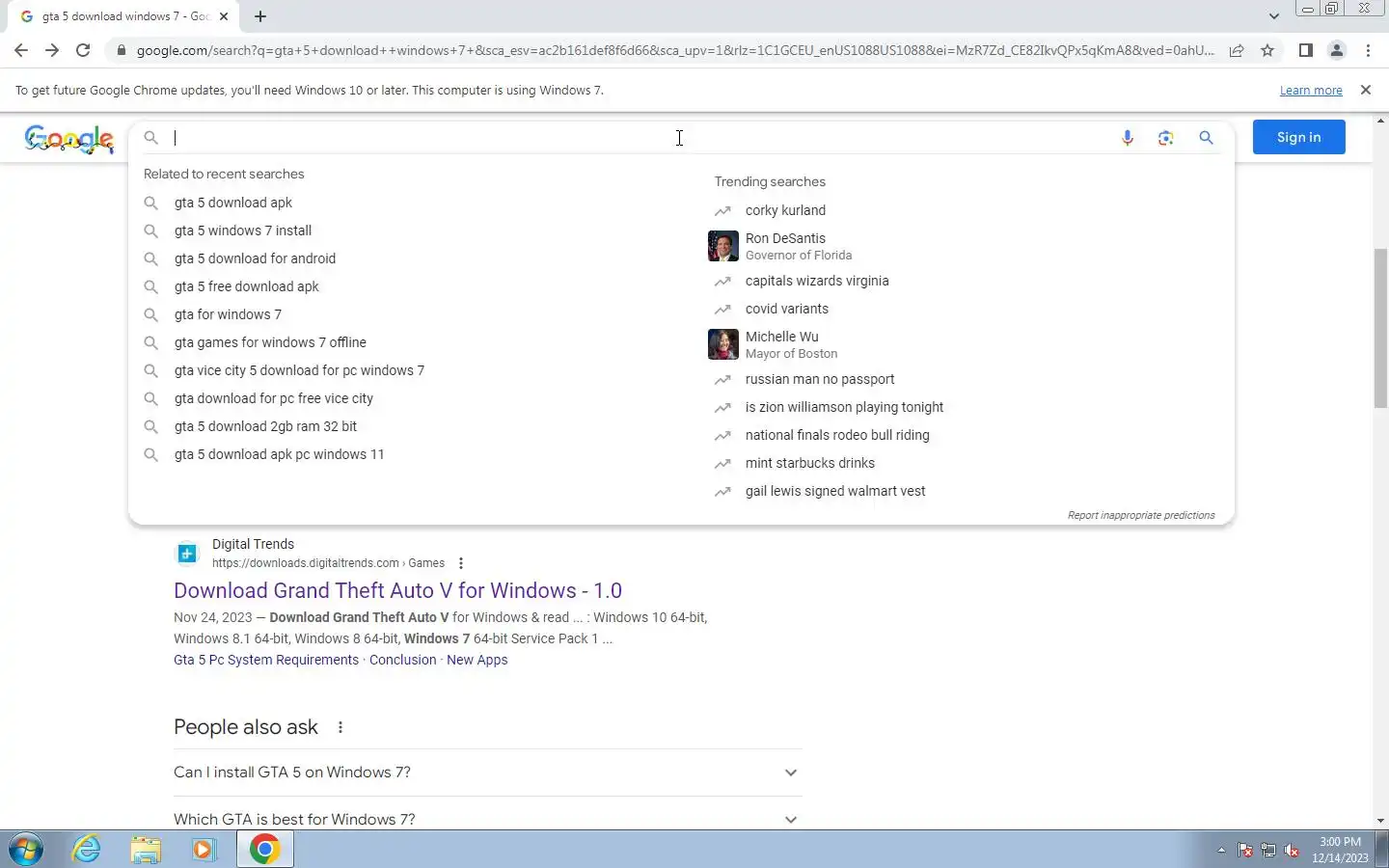View site information lock icon
Viewport: 1389px width, 868px height.
point(121,50)
